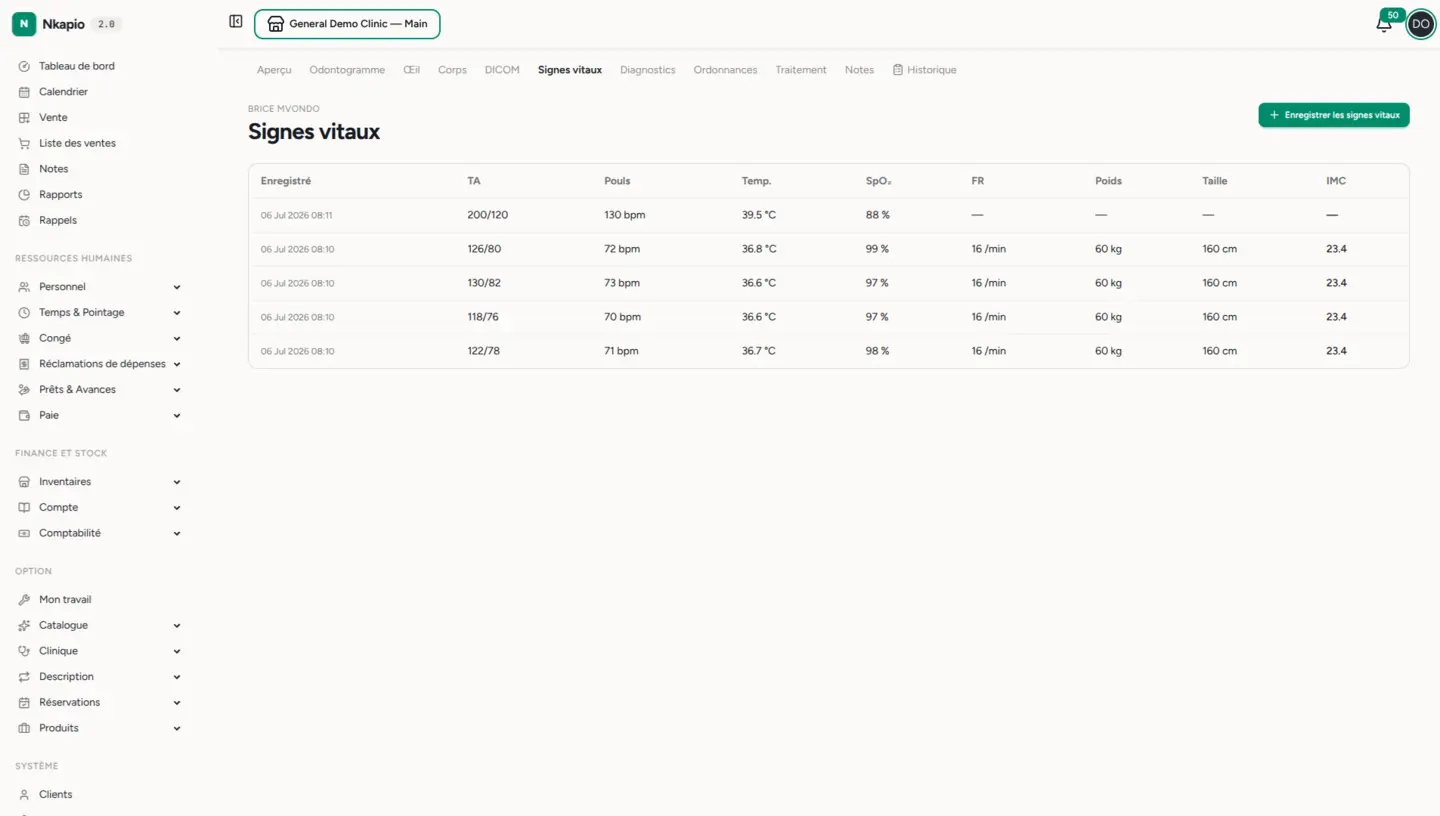
Task: Click the Inventaires store icon
Action: (x=24, y=482)
